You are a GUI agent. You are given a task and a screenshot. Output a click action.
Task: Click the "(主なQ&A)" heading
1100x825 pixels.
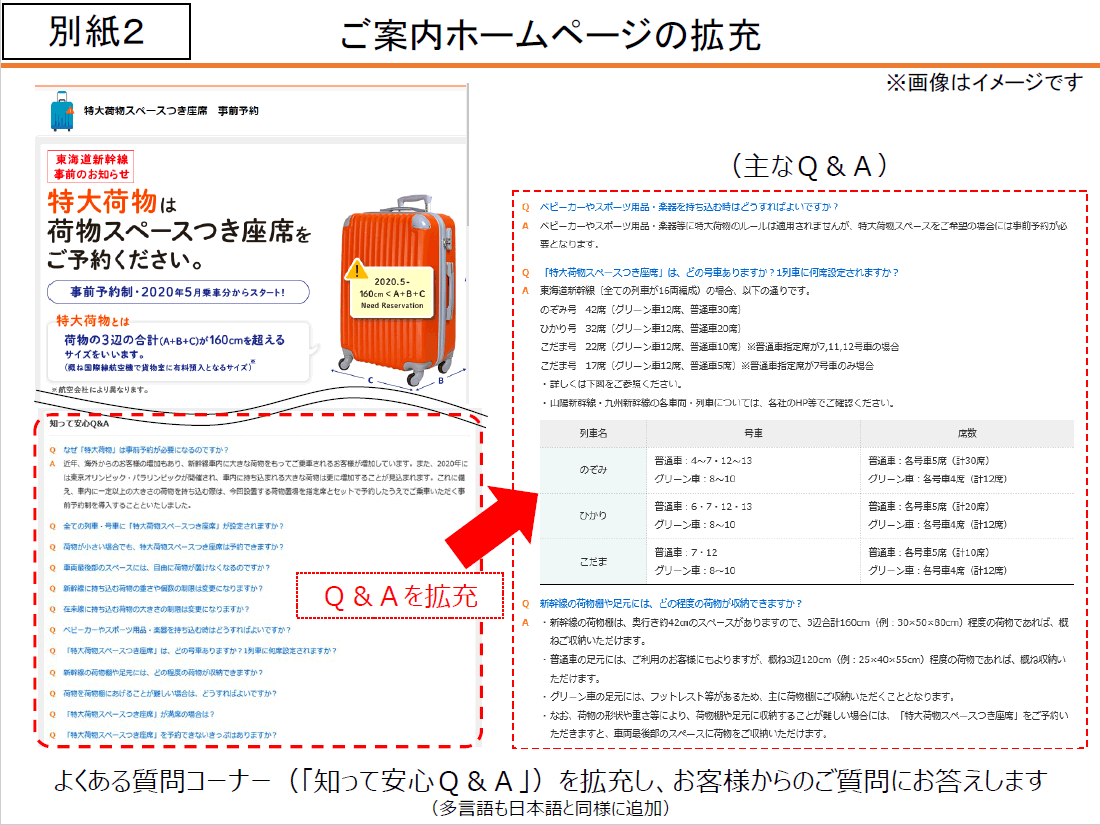tap(810, 166)
